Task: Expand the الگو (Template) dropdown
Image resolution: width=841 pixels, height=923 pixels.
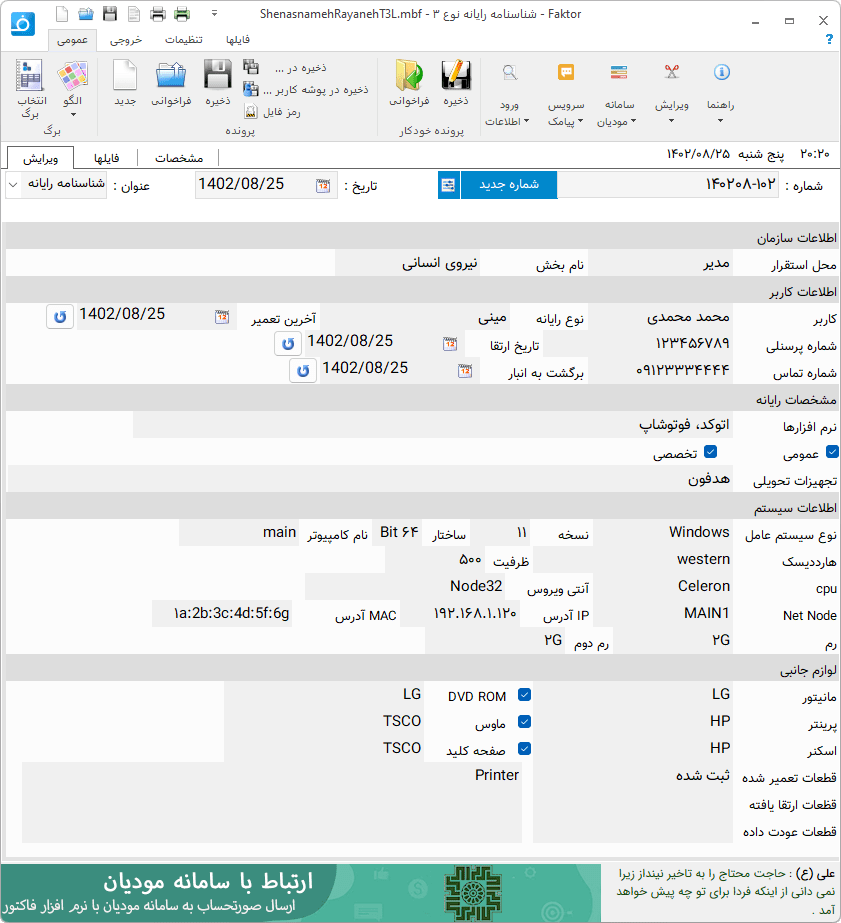Action: tap(73, 114)
